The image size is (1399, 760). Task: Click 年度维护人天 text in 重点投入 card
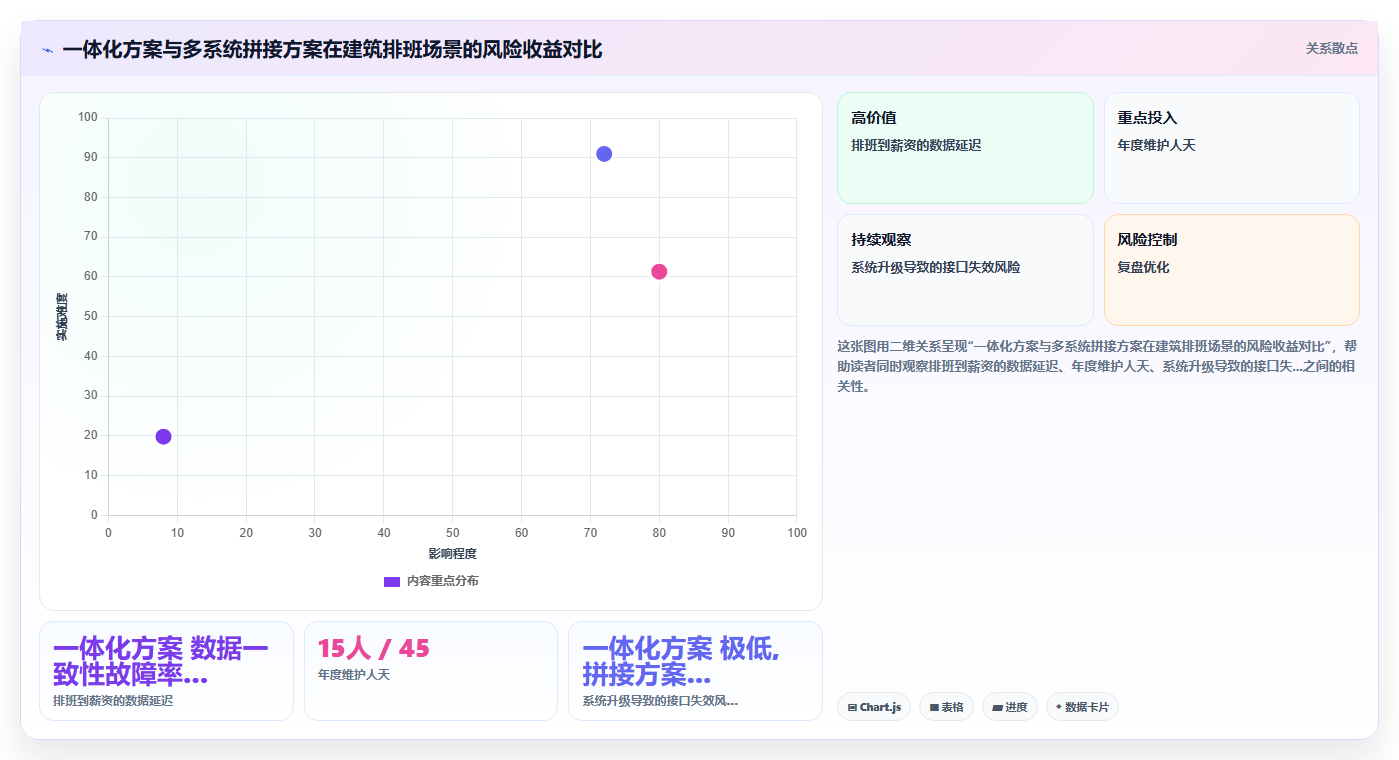(1156, 146)
